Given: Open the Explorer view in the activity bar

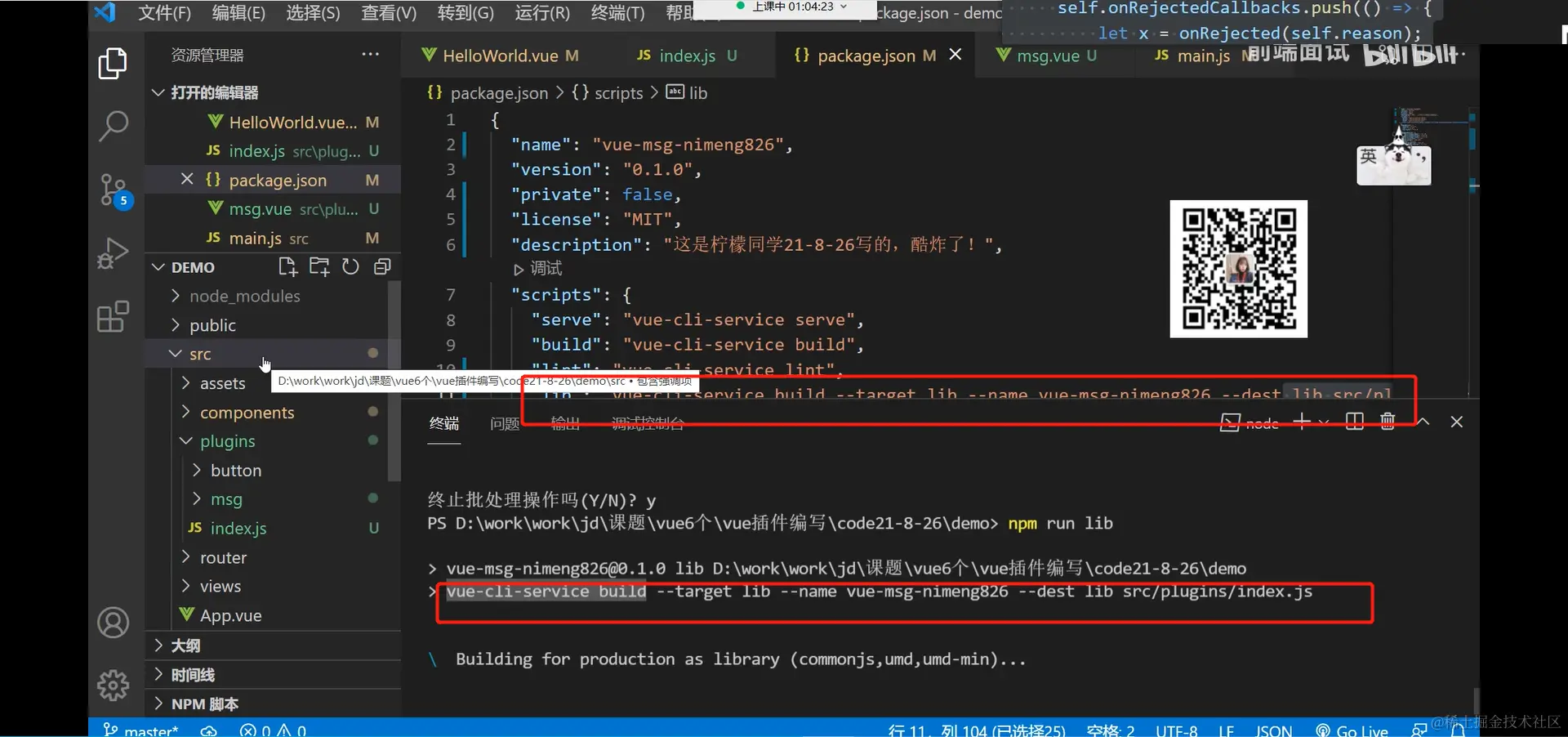Looking at the screenshot, I should 113,64.
